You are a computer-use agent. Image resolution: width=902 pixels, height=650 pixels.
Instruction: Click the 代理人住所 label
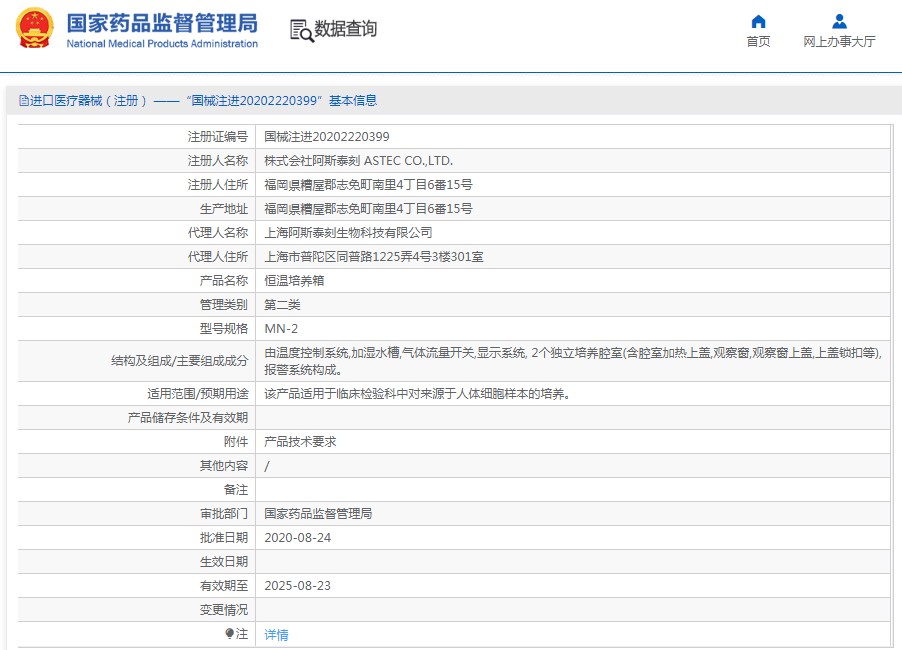click(x=217, y=257)
